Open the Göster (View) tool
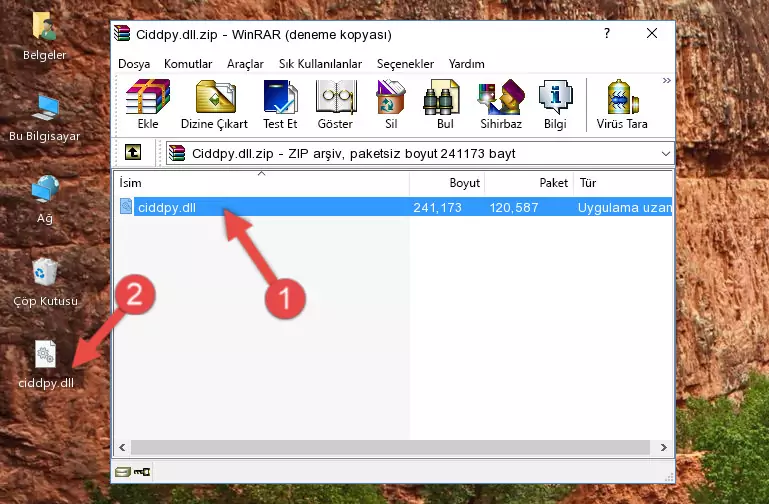The height and width of the screenshot is (504, 769). [335, 104]
